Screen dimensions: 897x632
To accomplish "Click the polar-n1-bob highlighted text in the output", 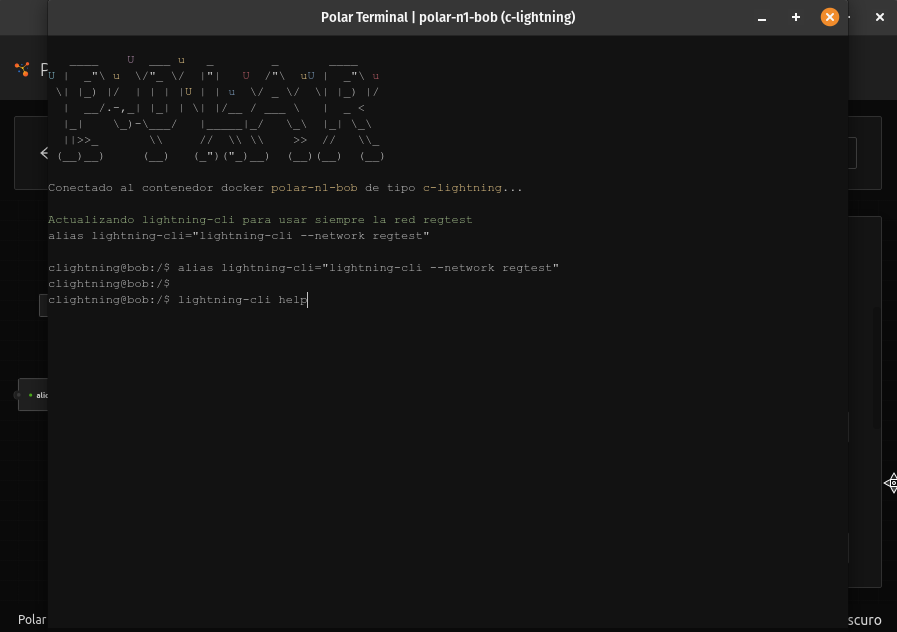I will point(307,187).
